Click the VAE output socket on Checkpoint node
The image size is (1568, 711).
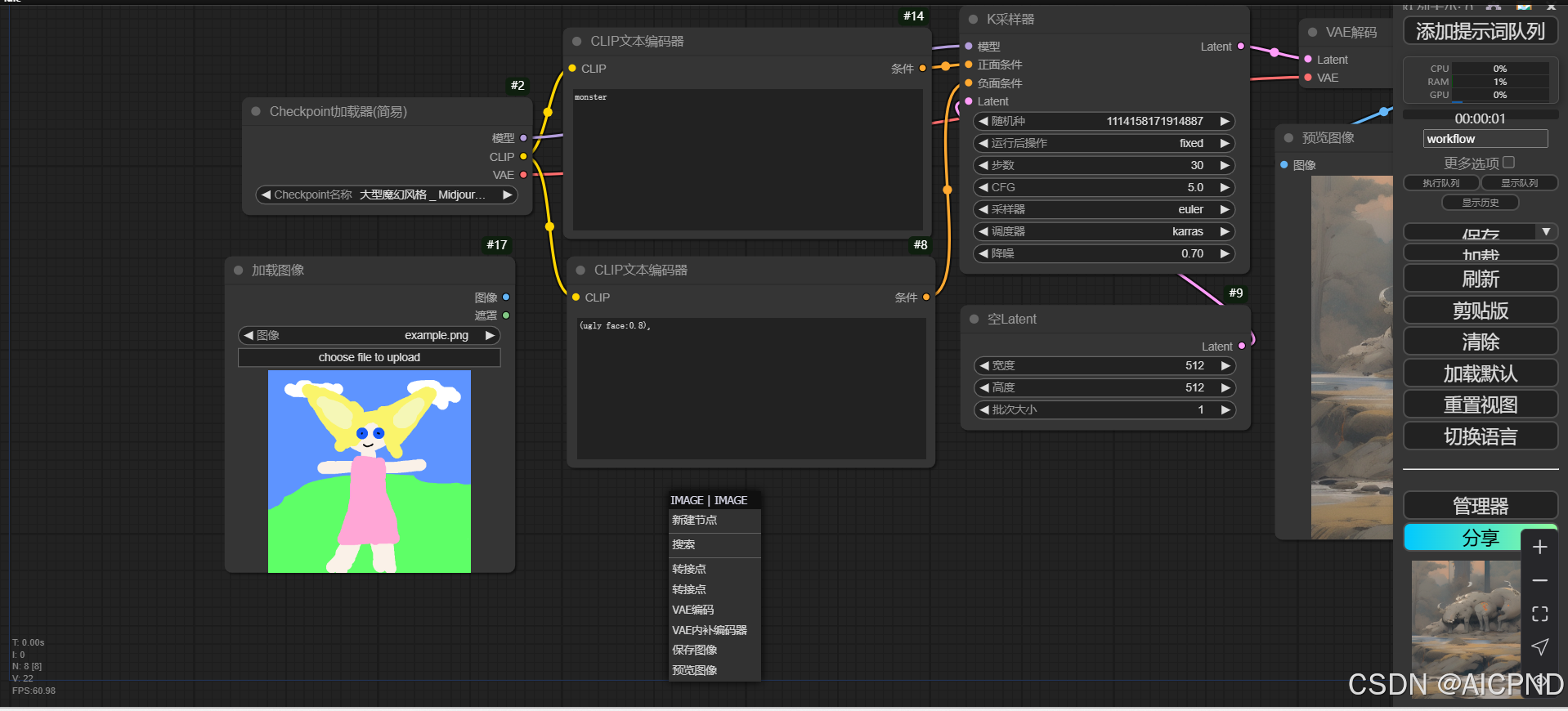523,175
